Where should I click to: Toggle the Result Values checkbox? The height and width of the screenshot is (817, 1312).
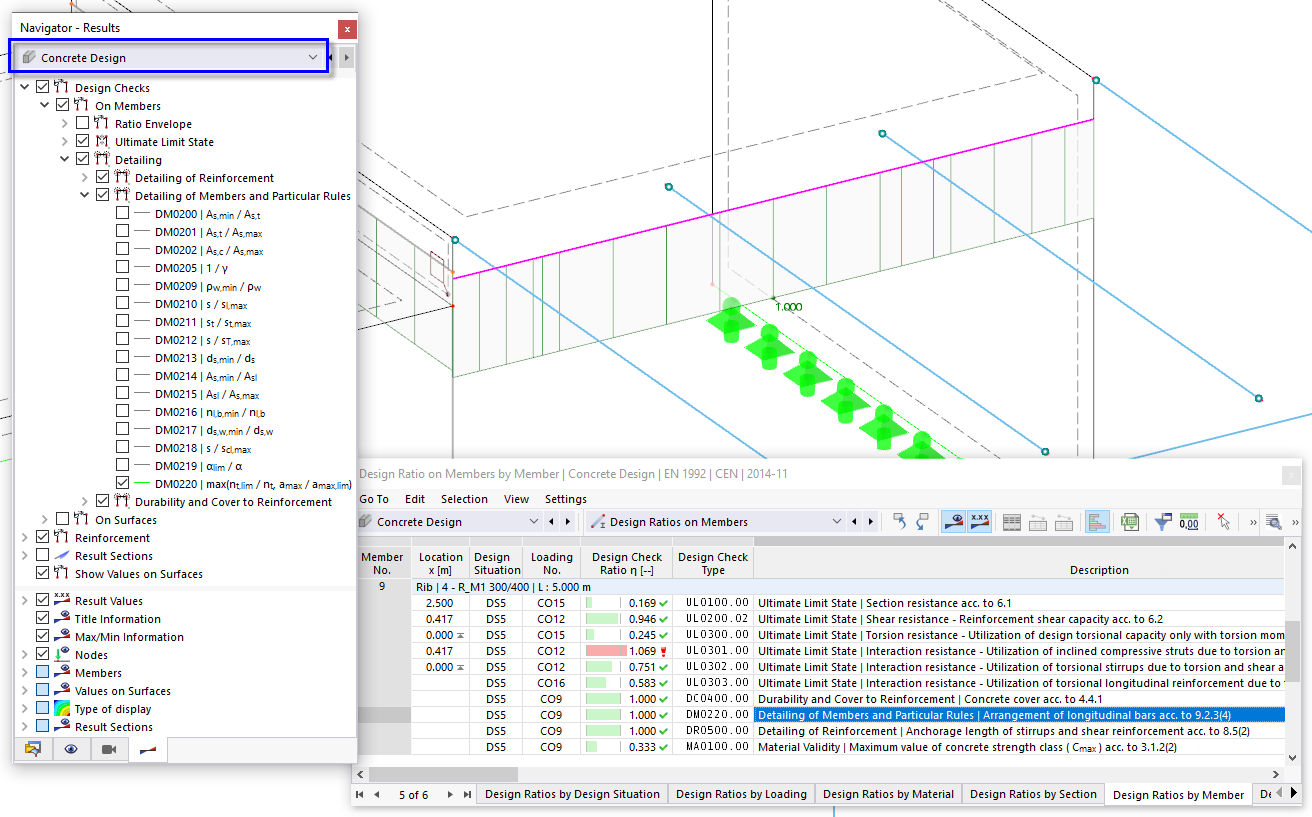pos(42,601)
